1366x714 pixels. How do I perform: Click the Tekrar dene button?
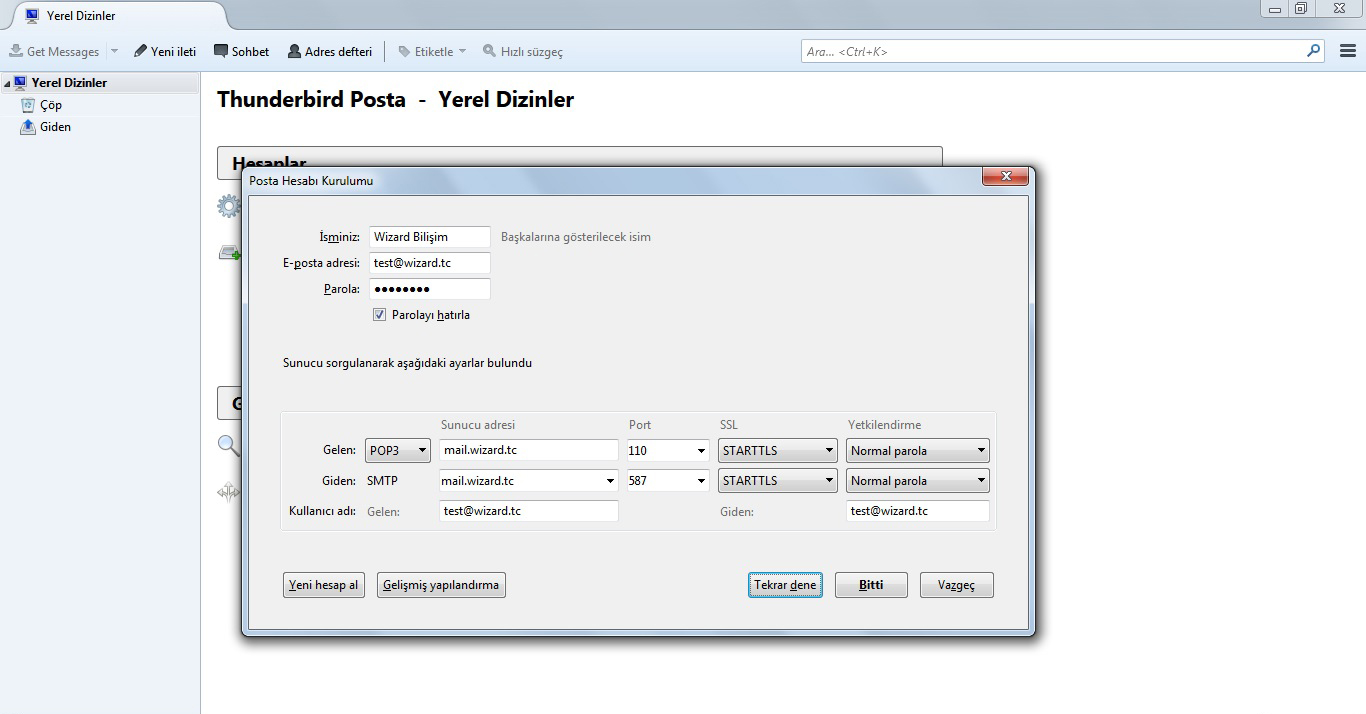(785, 585)
